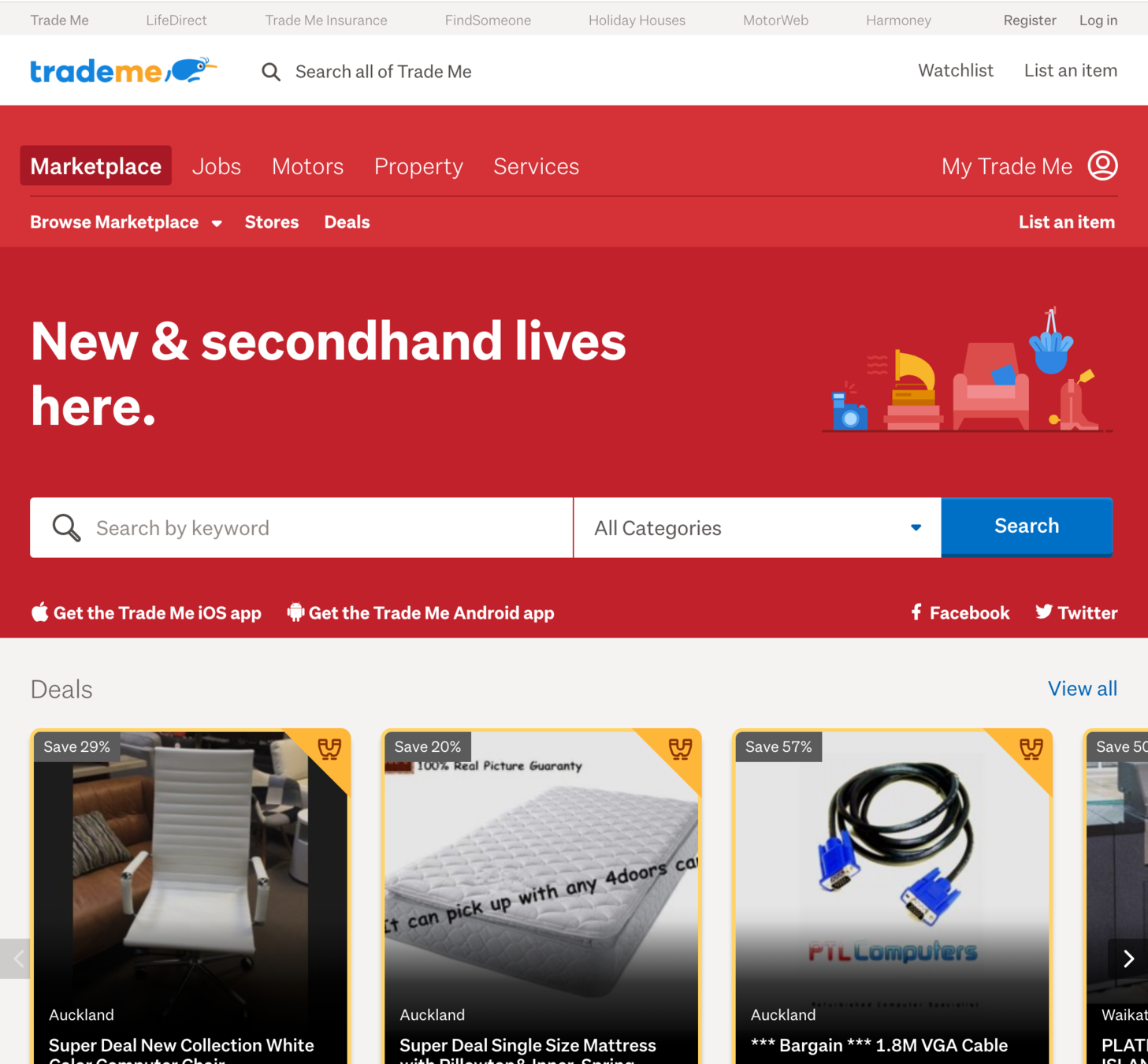This screenshot has height=1064, width=1148.
Task: Click the deal badge on VGA Cable card
Action: pos(1031,748)
